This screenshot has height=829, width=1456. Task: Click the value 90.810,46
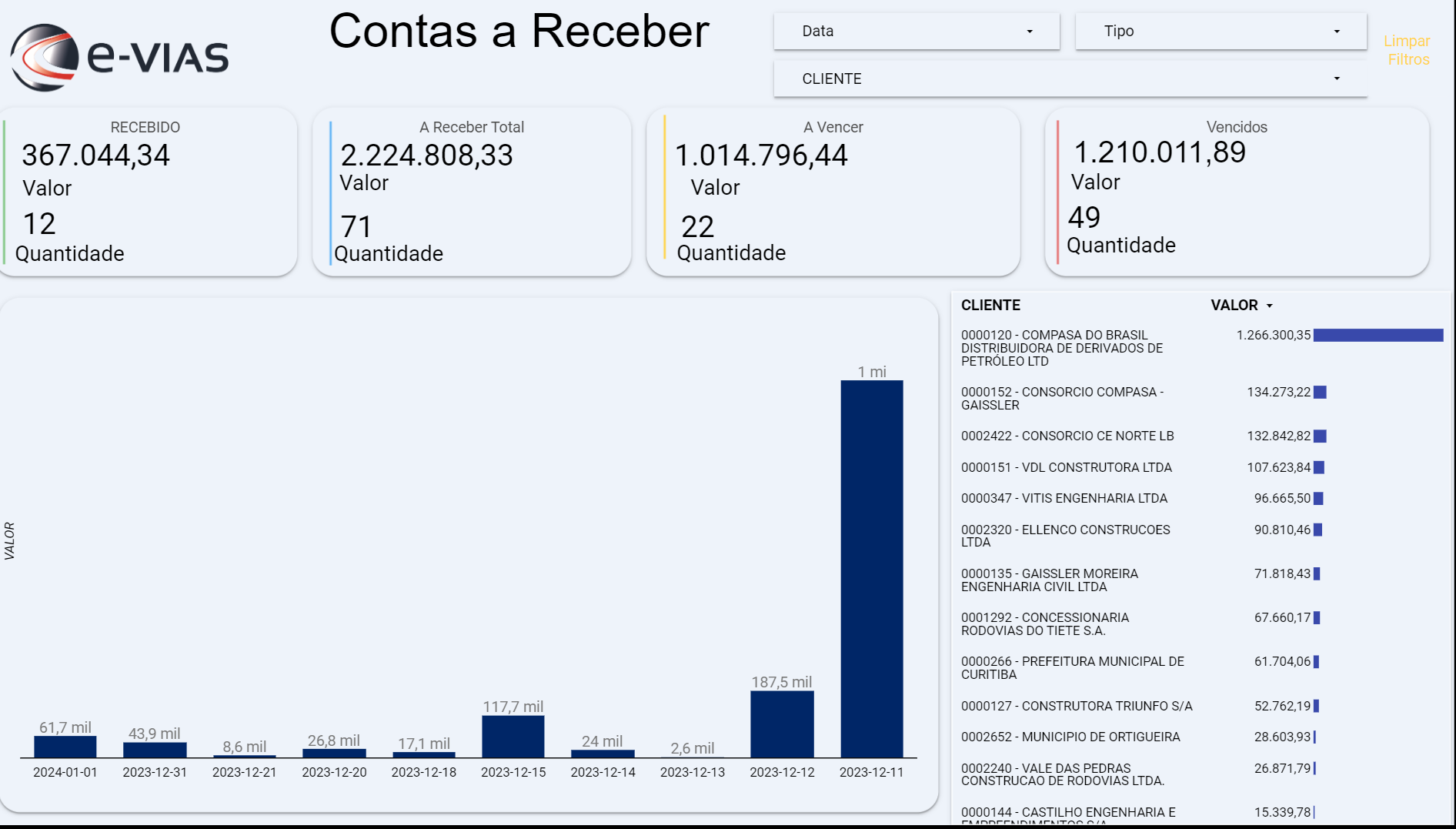(1282, 530)
